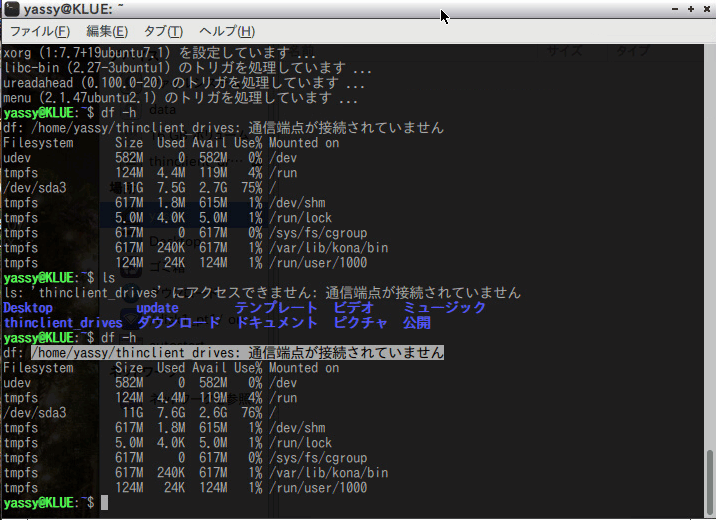Click the ドキュメント directory name
This screenshot has height=520, width=716.
(276, 323)
